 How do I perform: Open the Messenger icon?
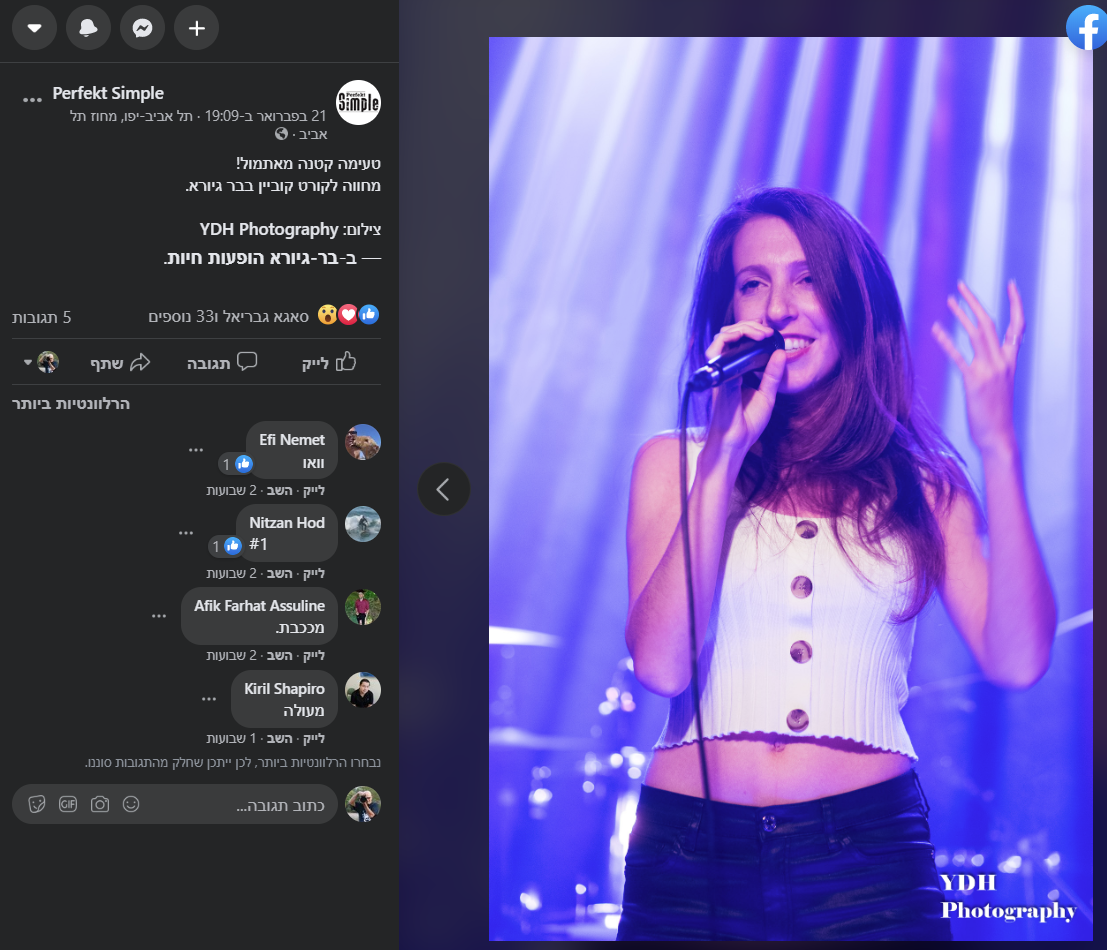pos(143,28)
